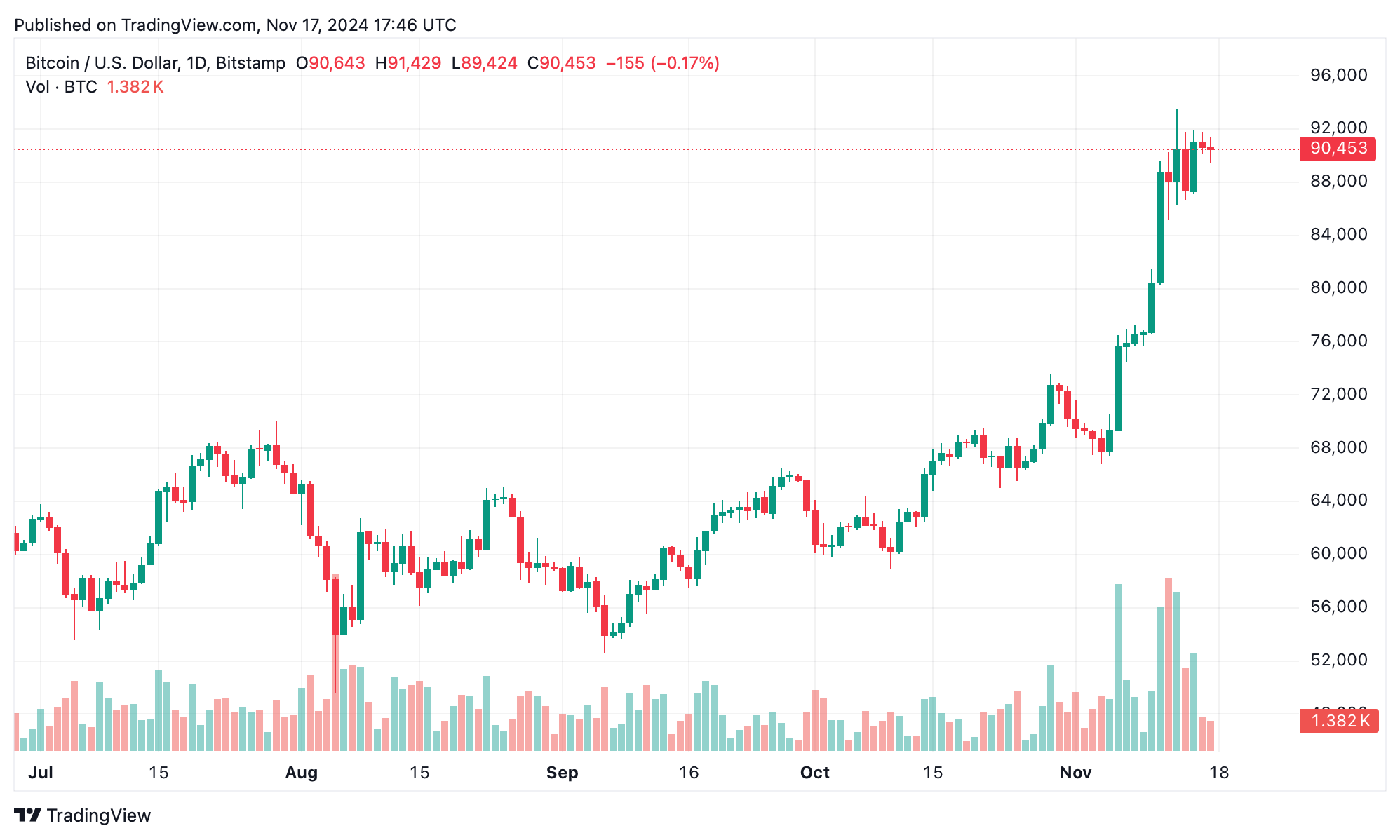Click the published date header text
Image resolution: width=1400 pixels, height=840 pixels.
(235, 25)
